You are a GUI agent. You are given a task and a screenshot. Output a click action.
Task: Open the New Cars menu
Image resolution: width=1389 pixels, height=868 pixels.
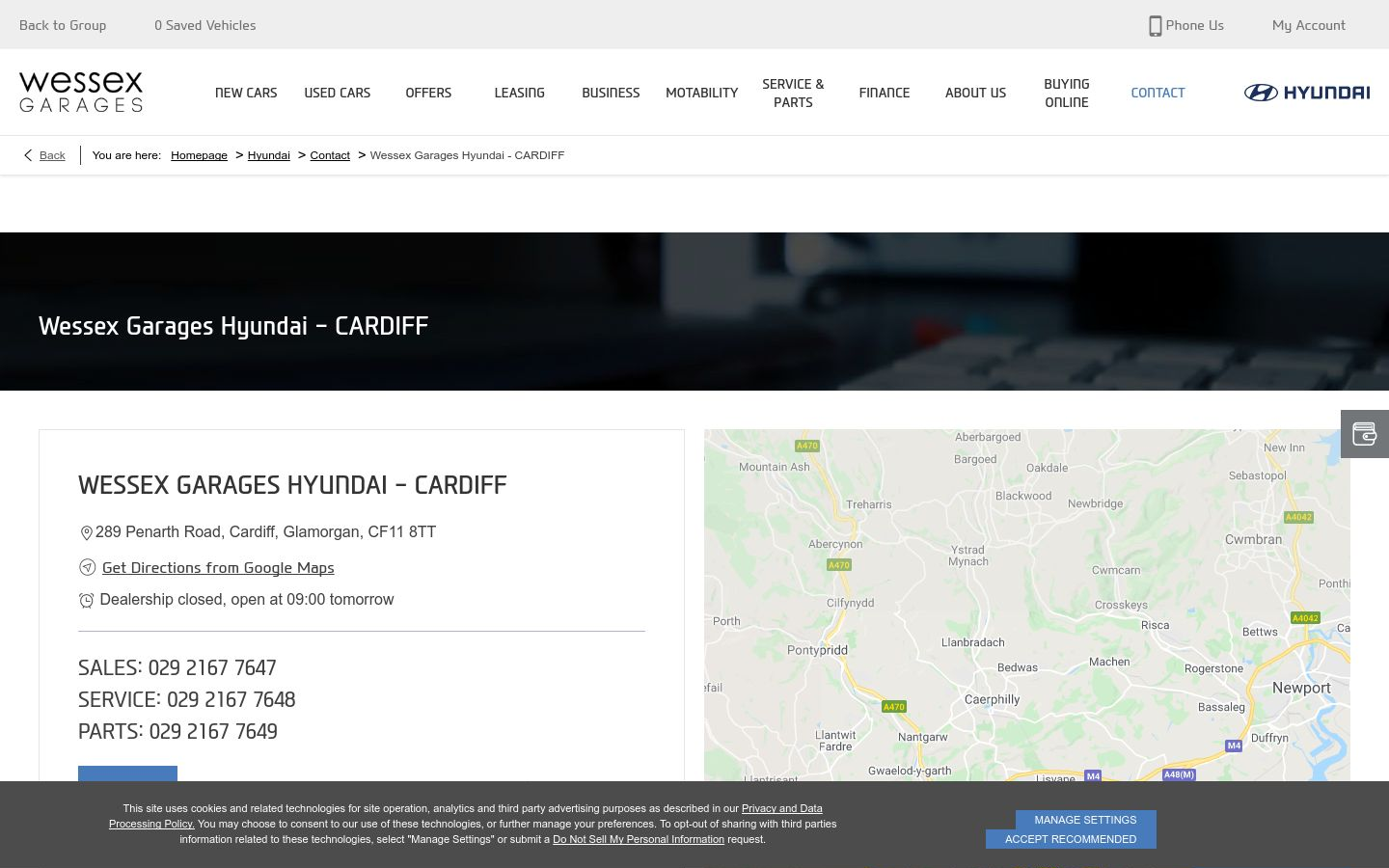pyautogui.click(x=246, y=93)
